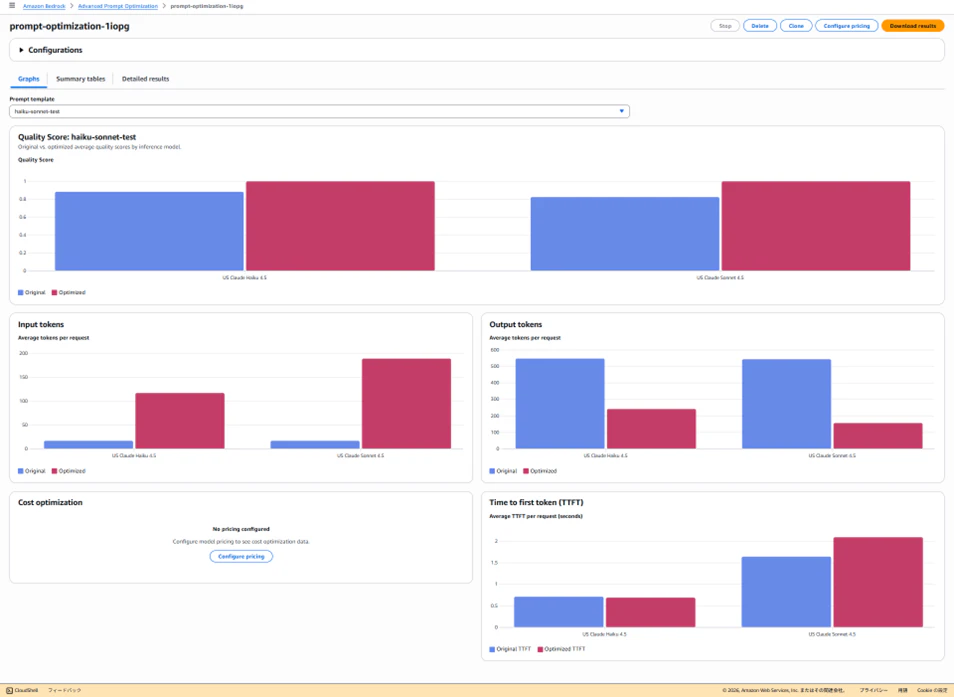Go to the Amazon Bedrock breadcrumb link

[44, 6]
